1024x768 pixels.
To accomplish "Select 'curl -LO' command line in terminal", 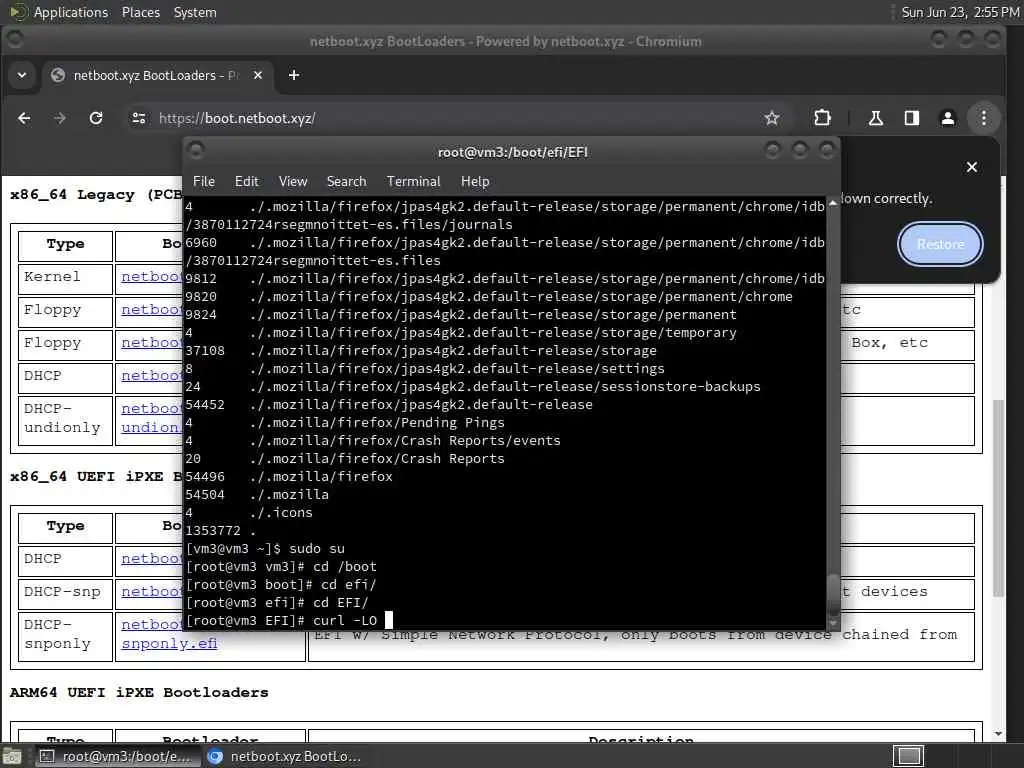I will coord(289,620).
